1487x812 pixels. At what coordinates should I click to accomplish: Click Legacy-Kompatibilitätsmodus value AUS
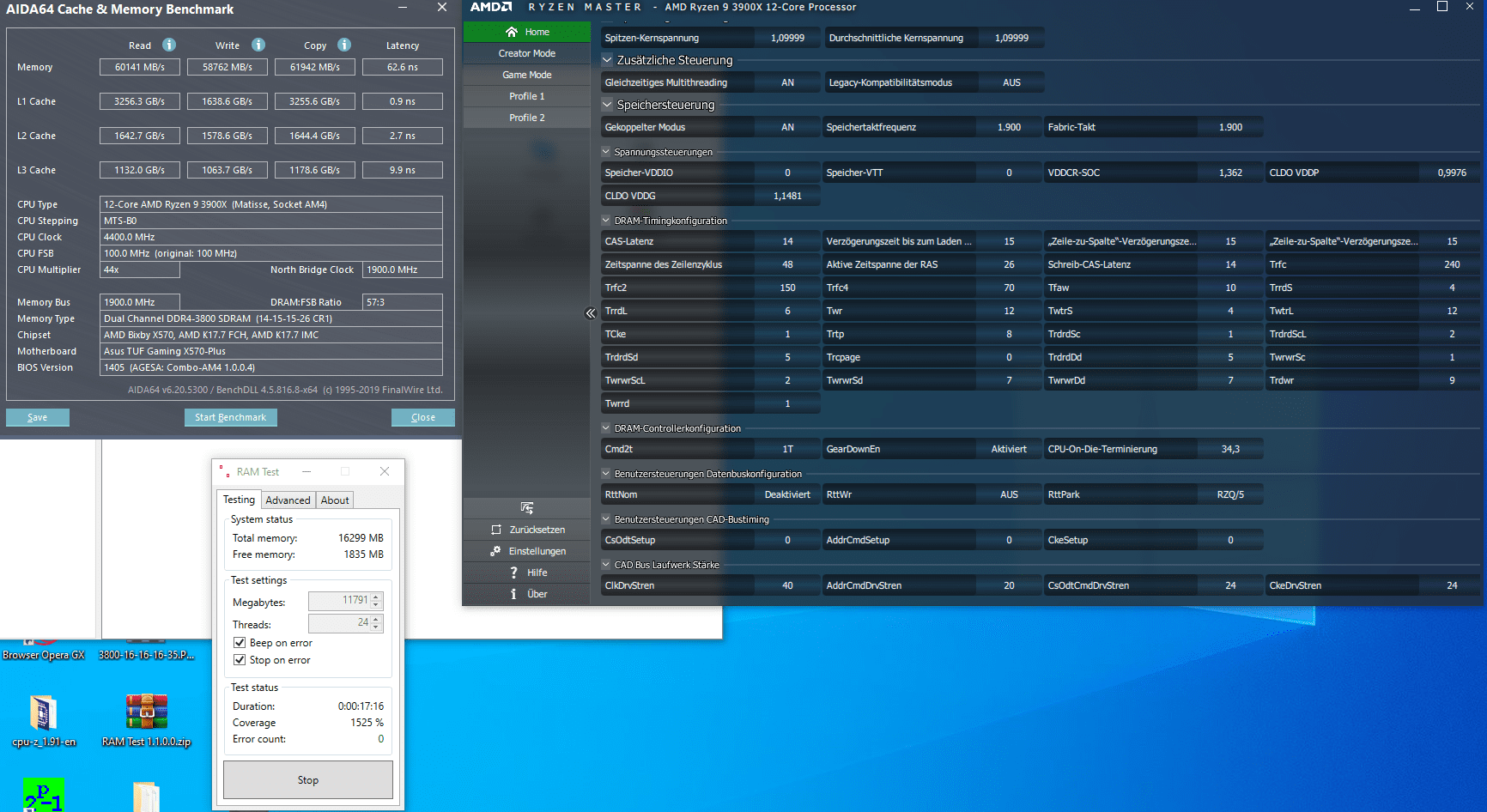tap(1011, 82)
